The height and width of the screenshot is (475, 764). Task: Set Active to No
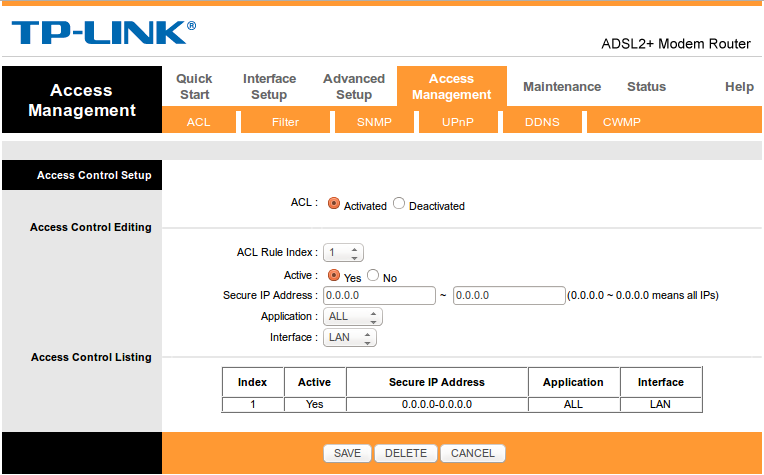pos(373,275)
